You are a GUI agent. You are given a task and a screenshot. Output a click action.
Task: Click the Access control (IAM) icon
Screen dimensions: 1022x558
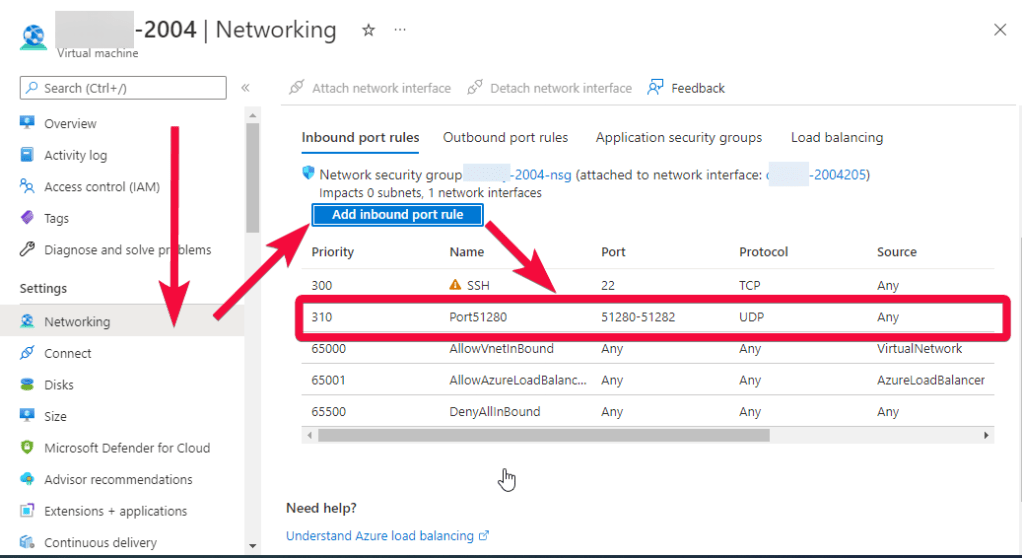27,187
